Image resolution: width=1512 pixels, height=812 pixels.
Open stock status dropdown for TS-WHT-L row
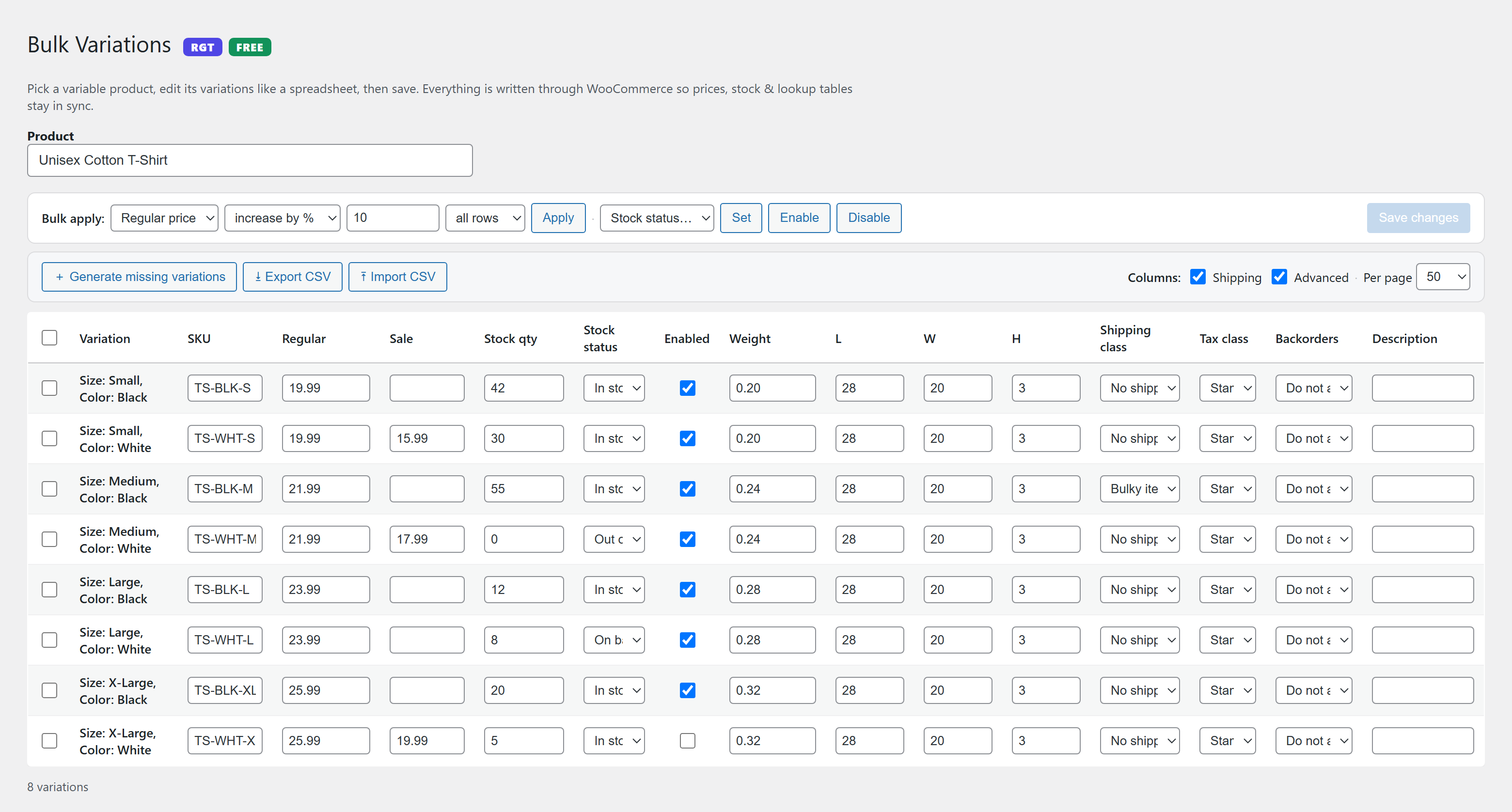tap(614, 640)
